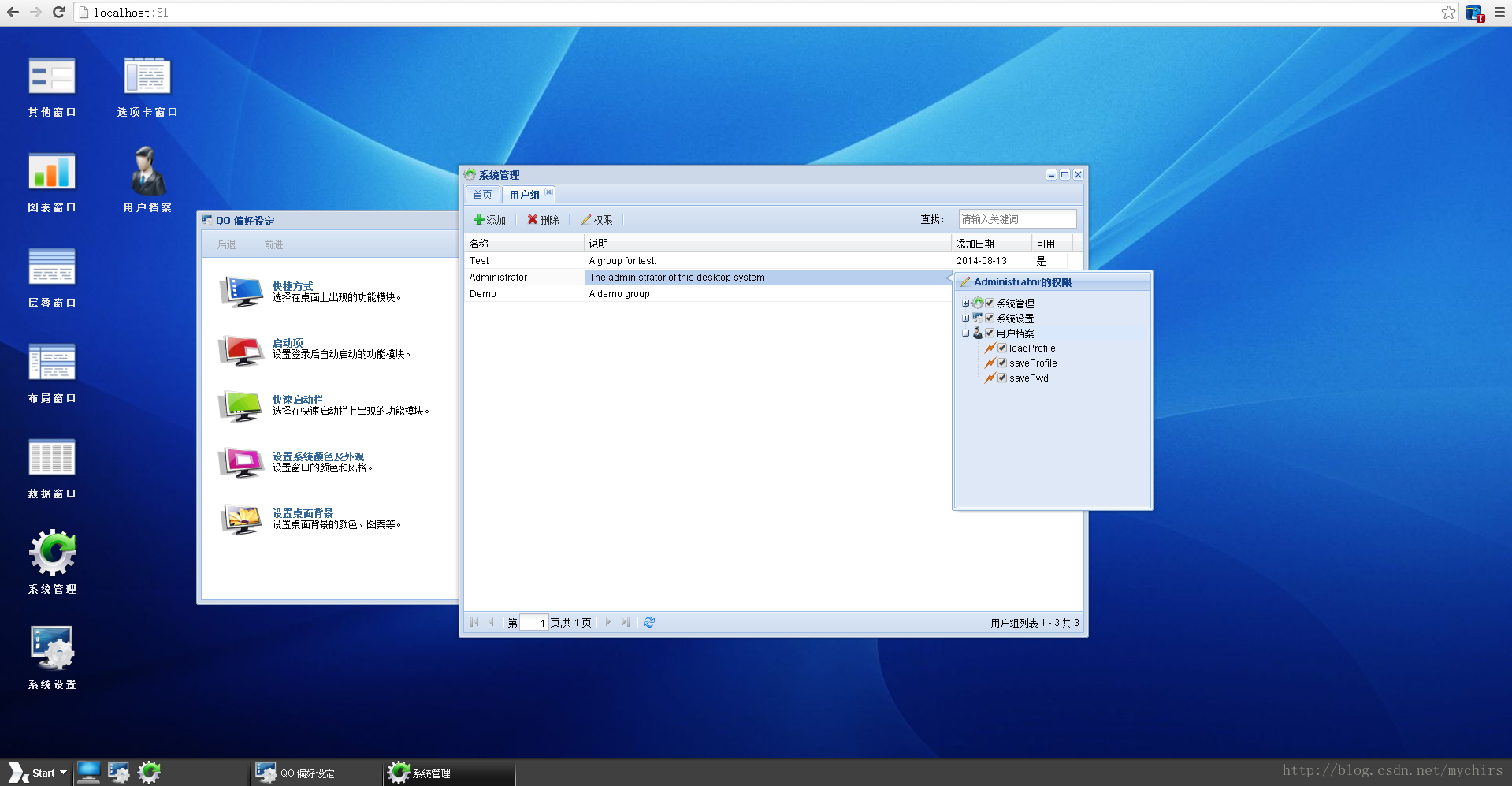Expand the 系统管理 tree node
The image size is (1512, 786).
pos(965,304)
